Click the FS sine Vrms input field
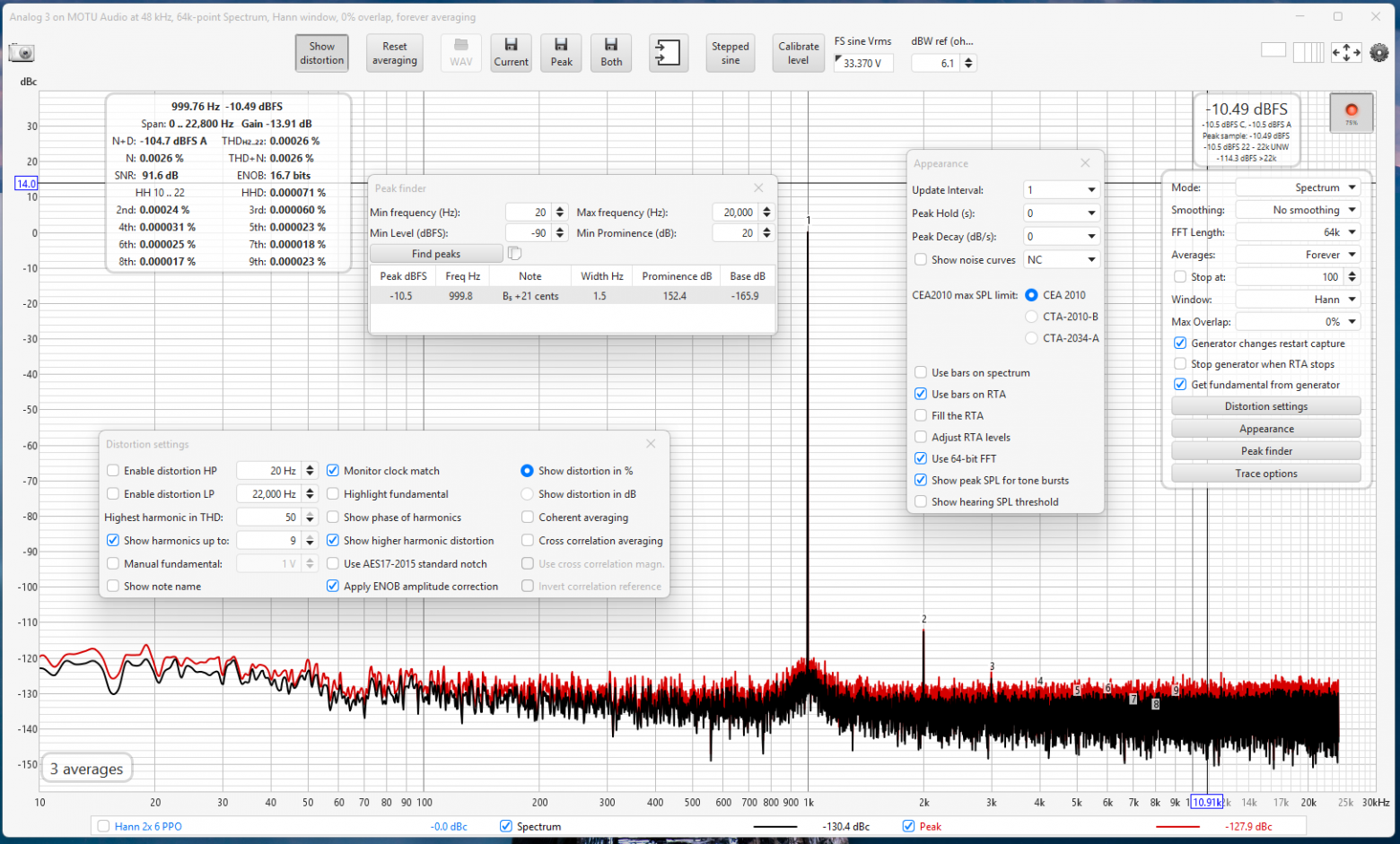The height and width of the screenshot is (844, 1400). click(x=863, y=63)
